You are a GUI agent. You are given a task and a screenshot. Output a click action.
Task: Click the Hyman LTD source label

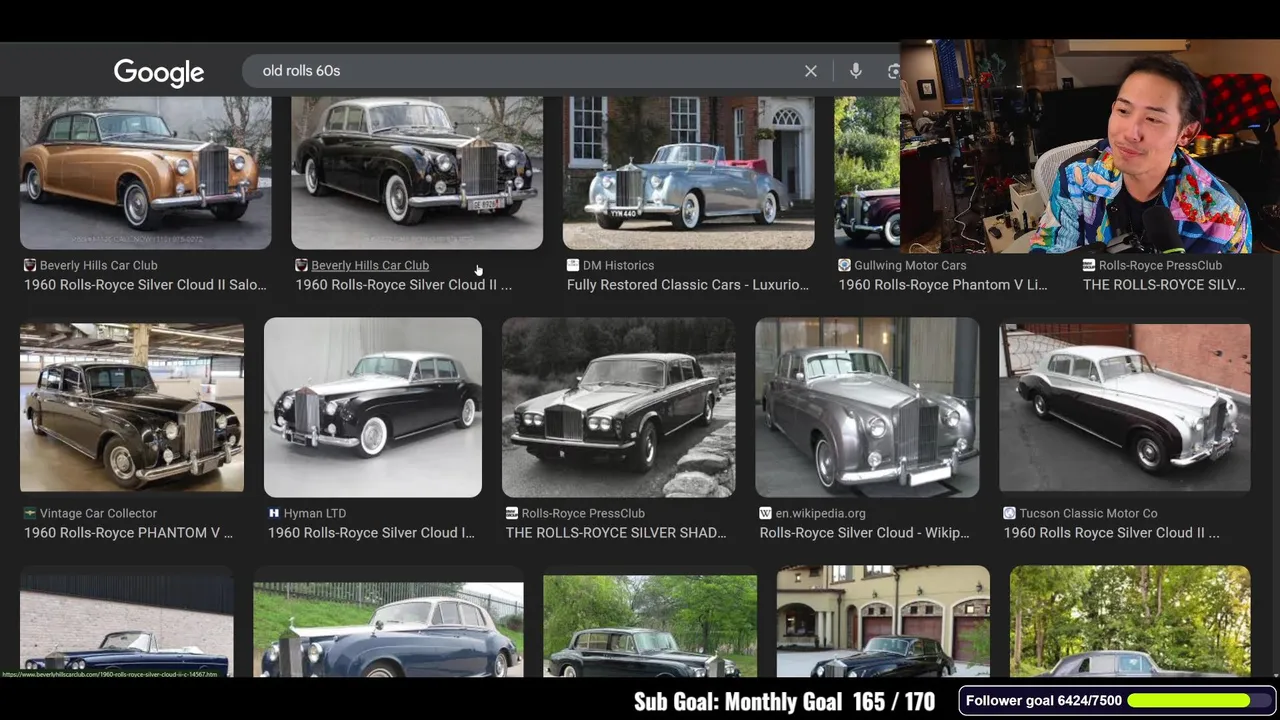pos(314,513)
